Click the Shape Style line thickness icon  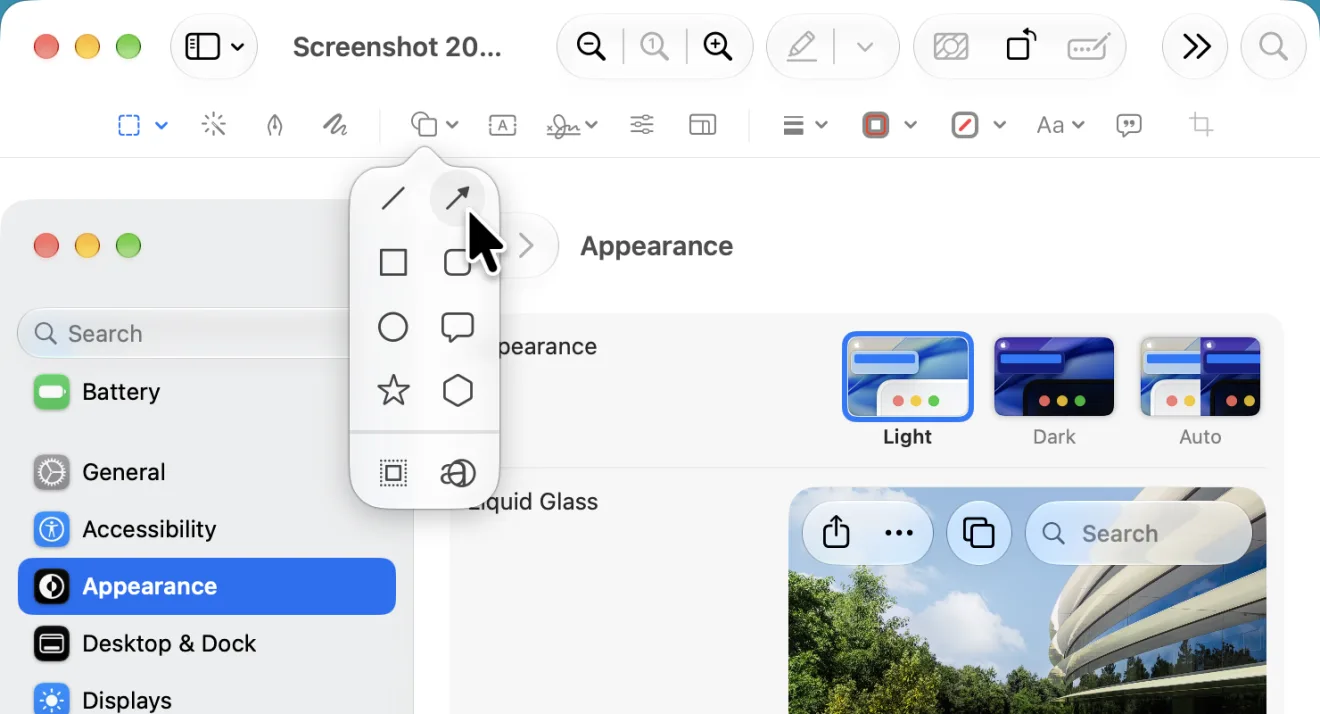tap(793, 125)
